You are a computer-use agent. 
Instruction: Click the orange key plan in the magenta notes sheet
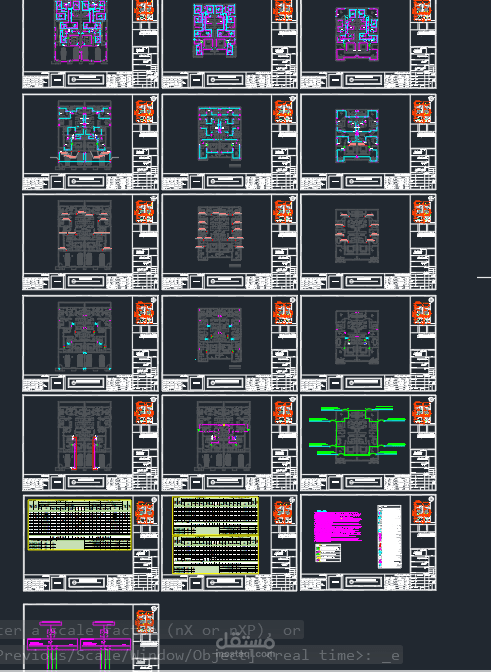click(x=421, y=513)
